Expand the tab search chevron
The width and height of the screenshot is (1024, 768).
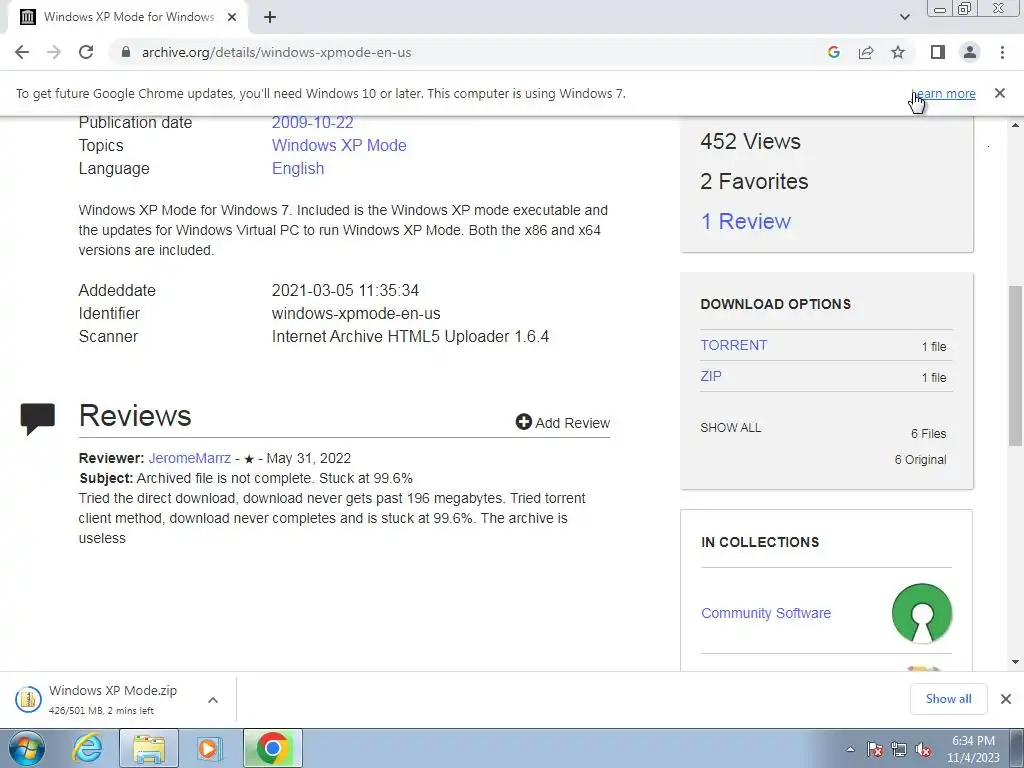coord(904,17)
